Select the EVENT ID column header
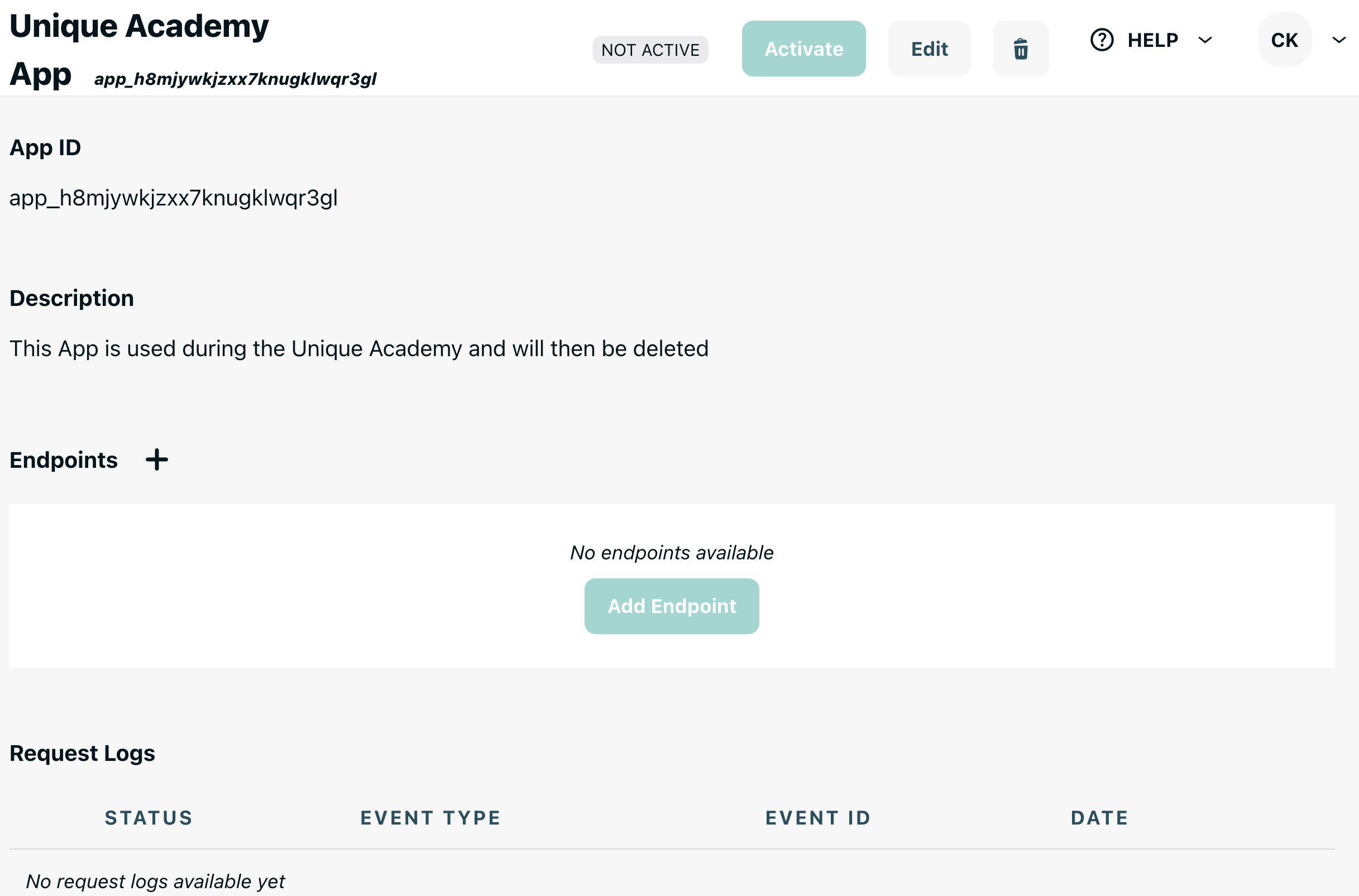 tap(818, 818)
